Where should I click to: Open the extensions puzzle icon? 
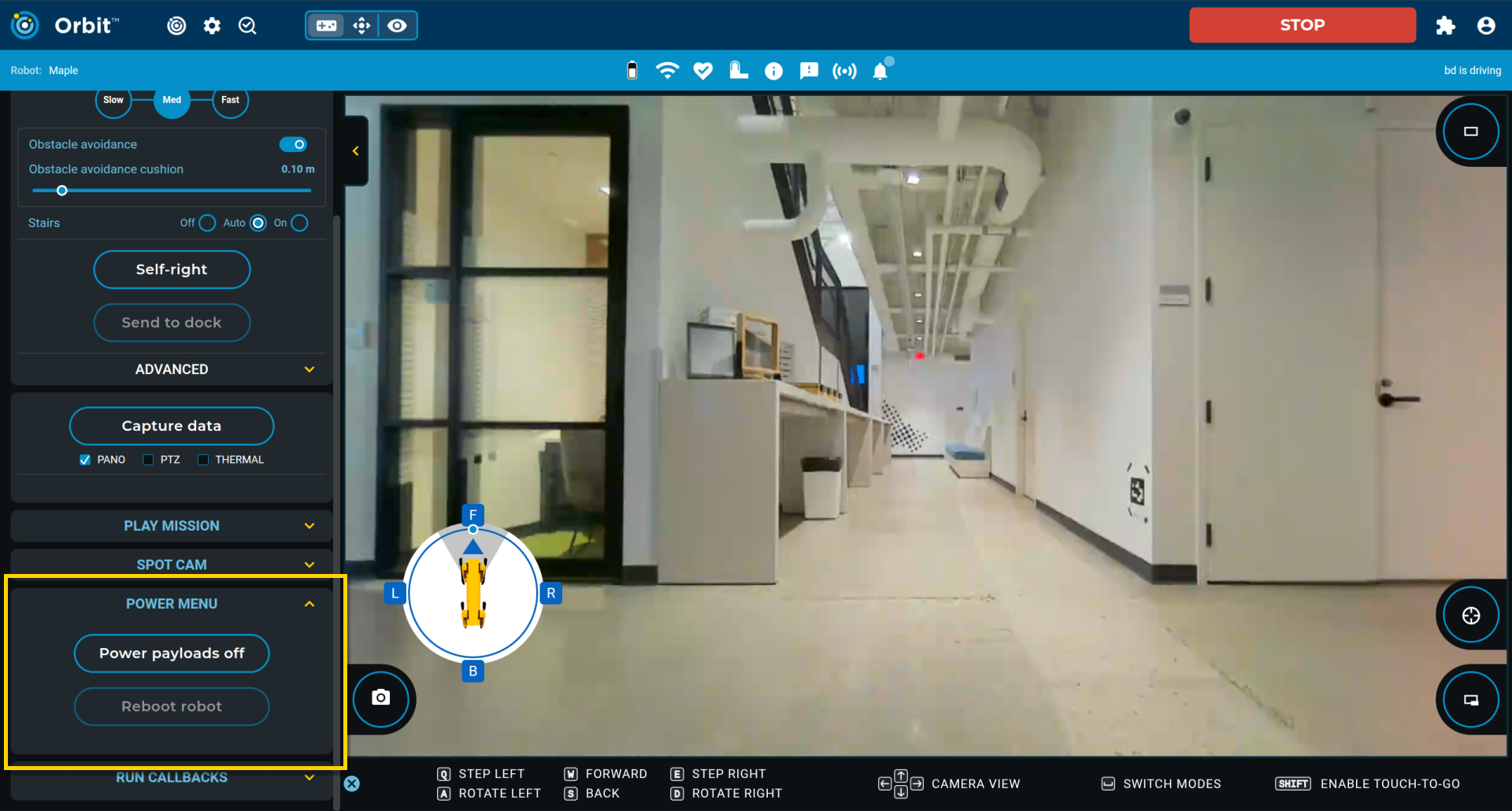point(1445,26)
